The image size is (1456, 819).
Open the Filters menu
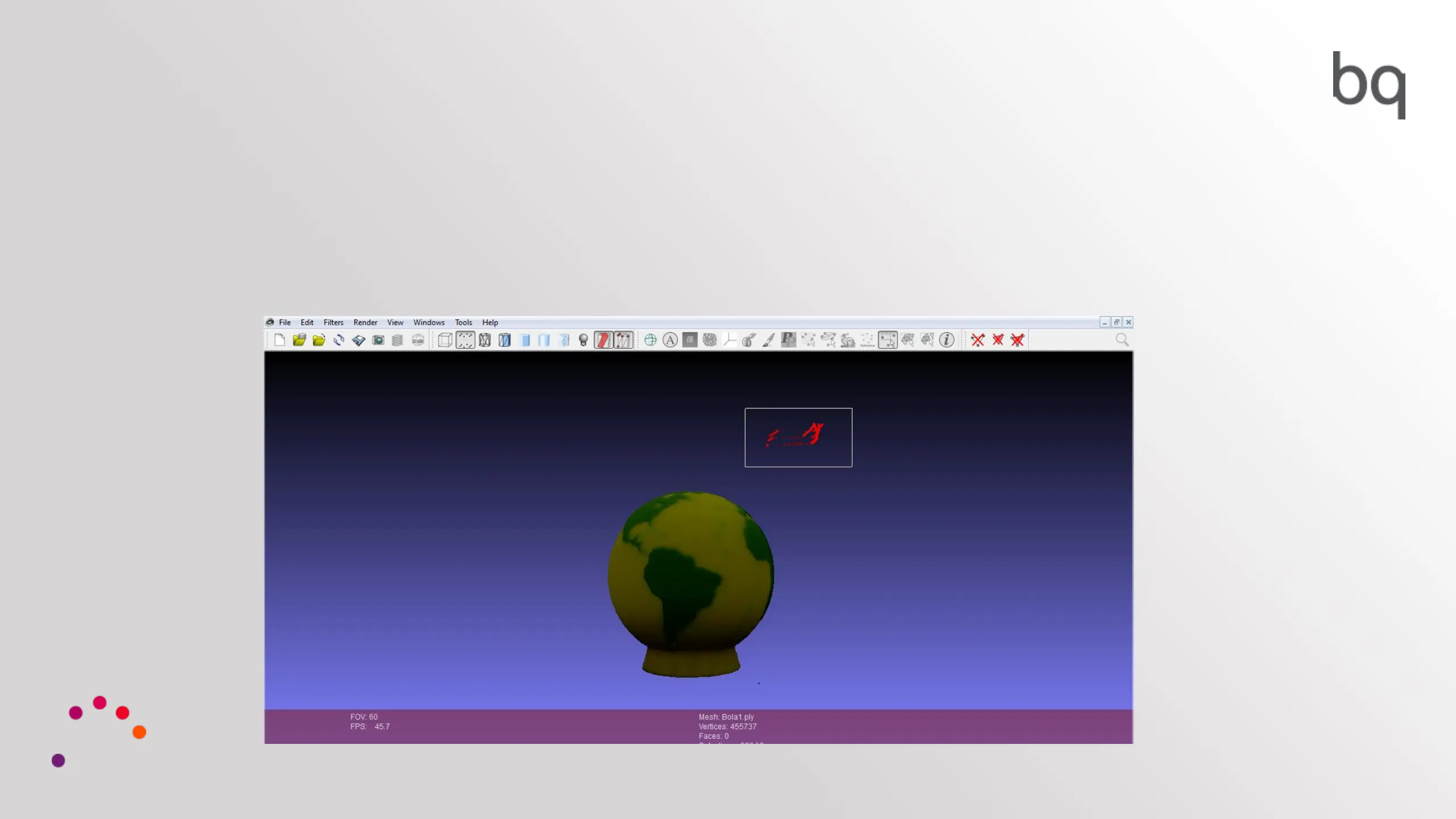coord(333,322)
